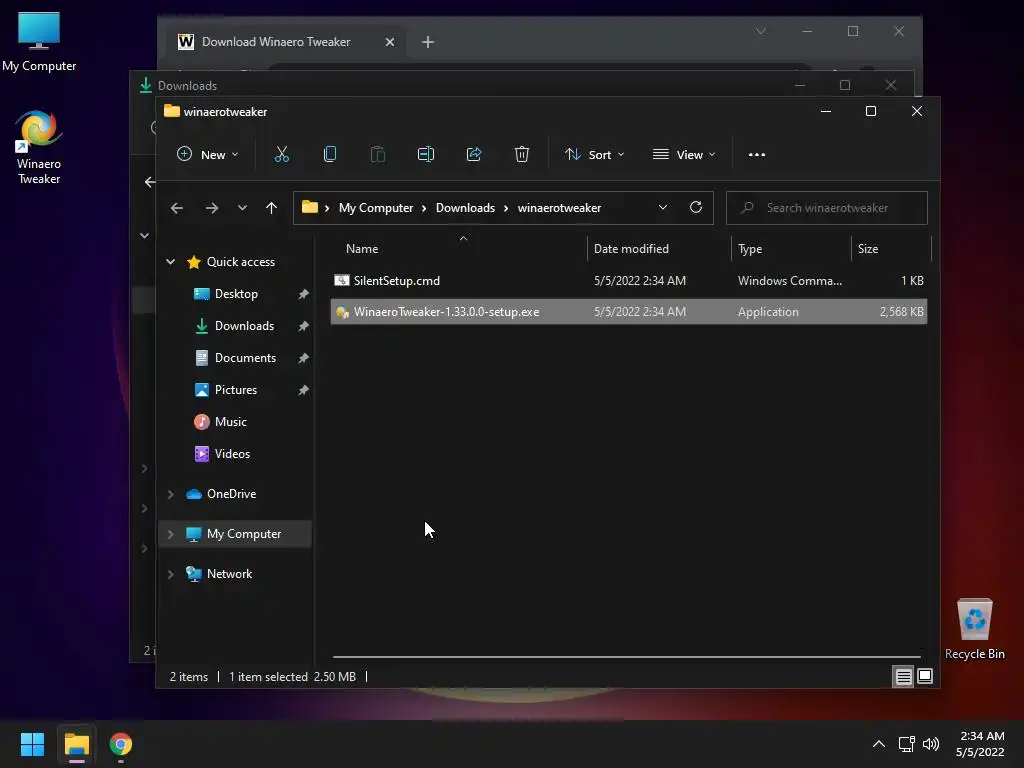Open Desktop in Quick access

click(236, 294)
